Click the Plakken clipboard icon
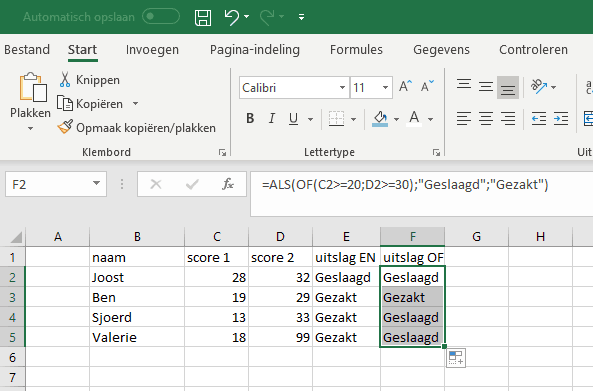Image resolution: width=593 pixels, height=391 pixels. click(x=33, y=88)
